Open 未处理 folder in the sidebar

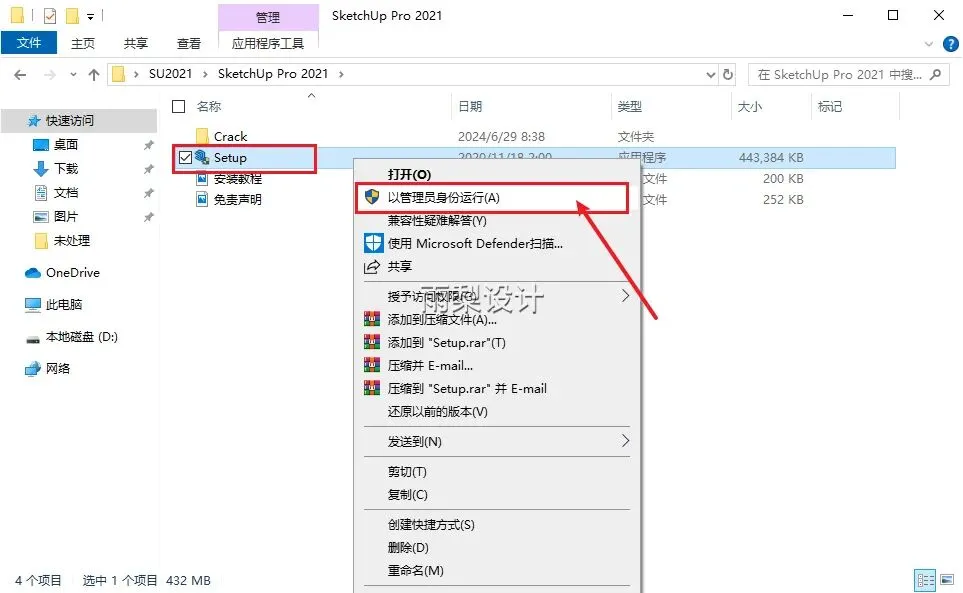(72, 241)
